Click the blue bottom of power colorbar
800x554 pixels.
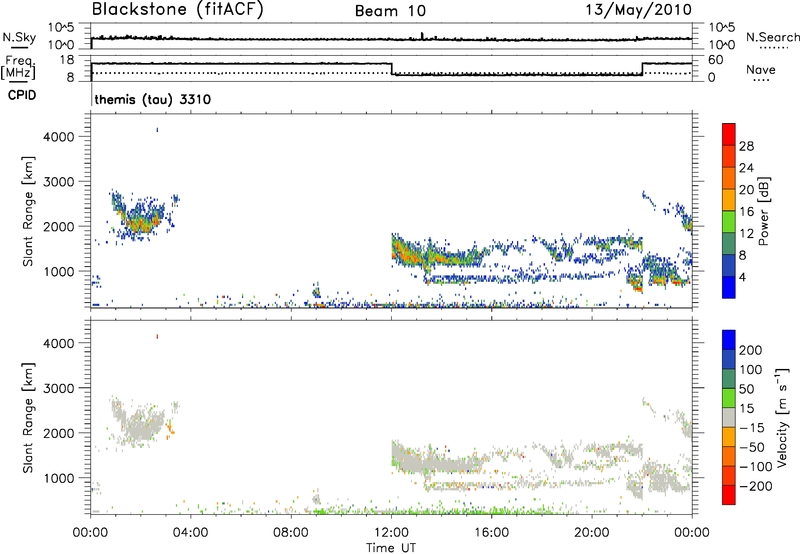point(729,287)
